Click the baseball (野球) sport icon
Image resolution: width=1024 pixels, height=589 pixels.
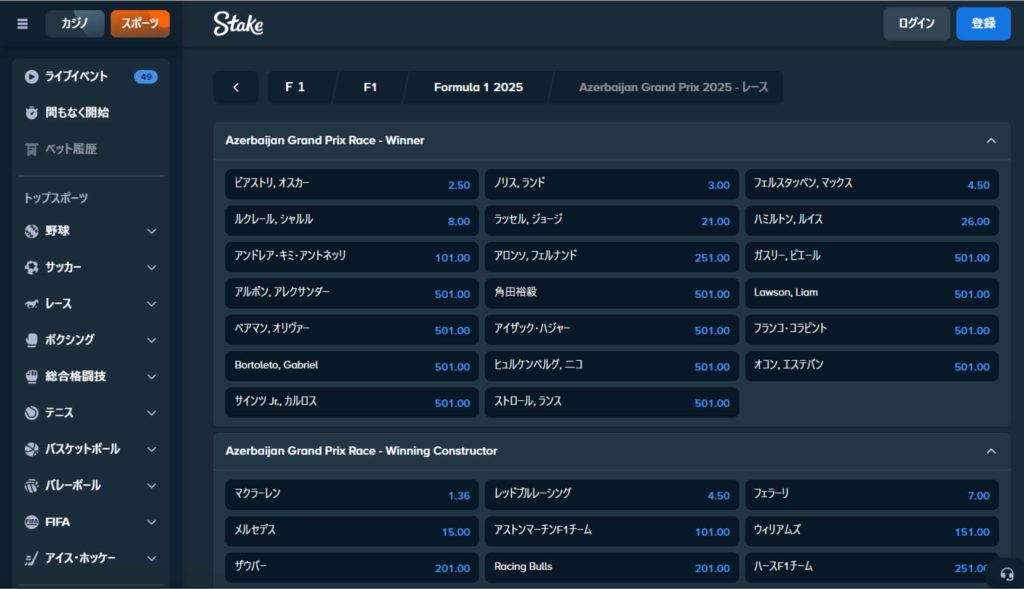click(x=31, y=231)
